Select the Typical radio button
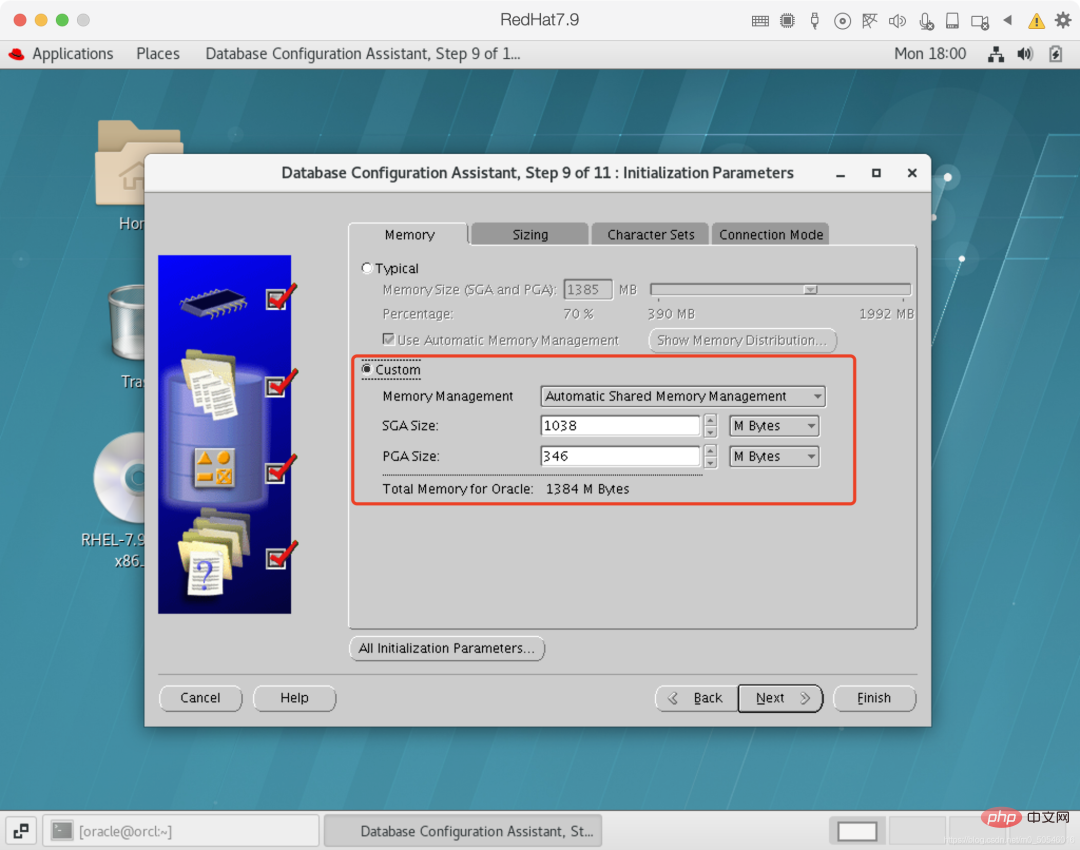Viewport: 1080px width, 850px height. (367, 268)
